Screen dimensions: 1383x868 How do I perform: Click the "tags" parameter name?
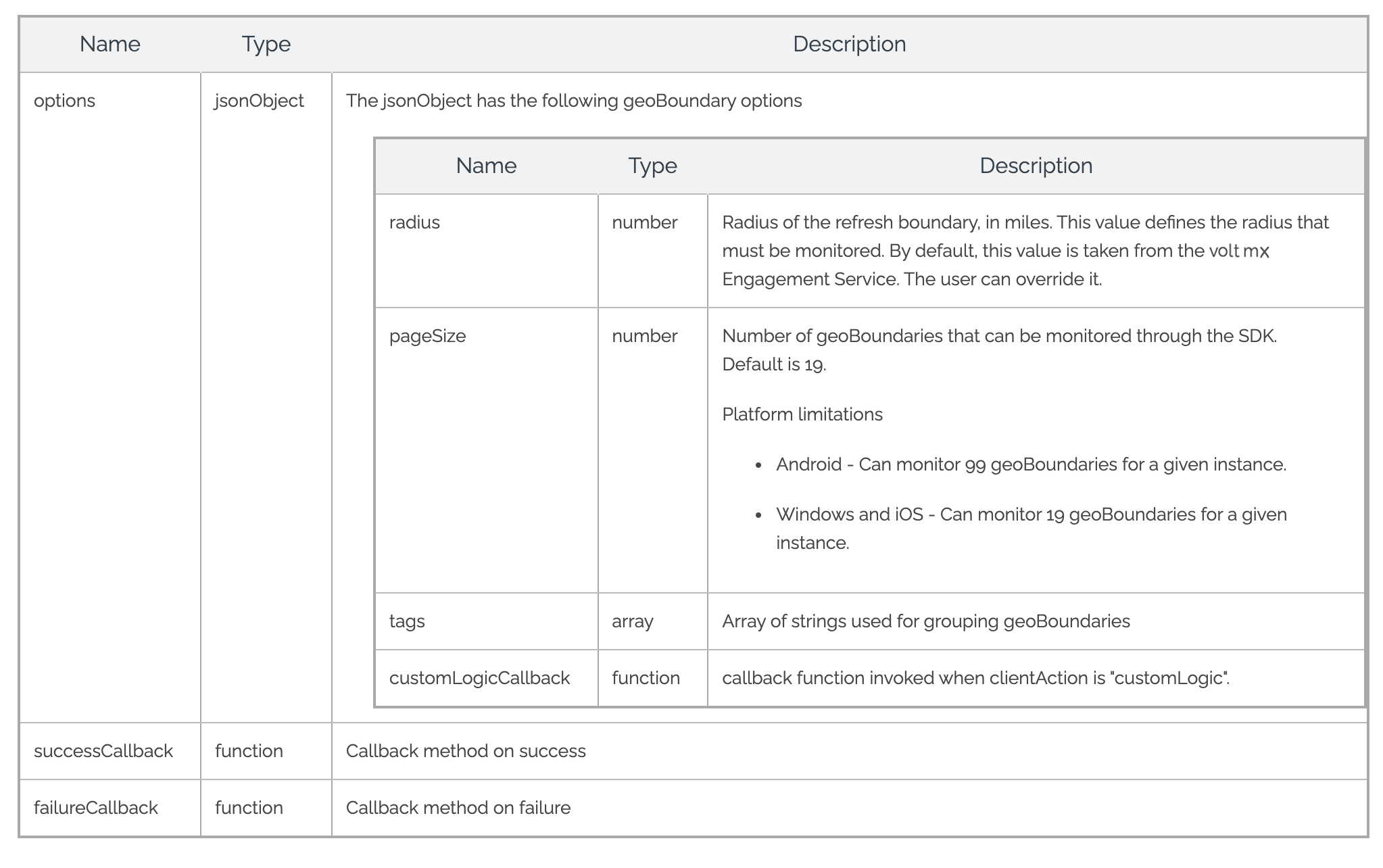click(x=407, y=621)
